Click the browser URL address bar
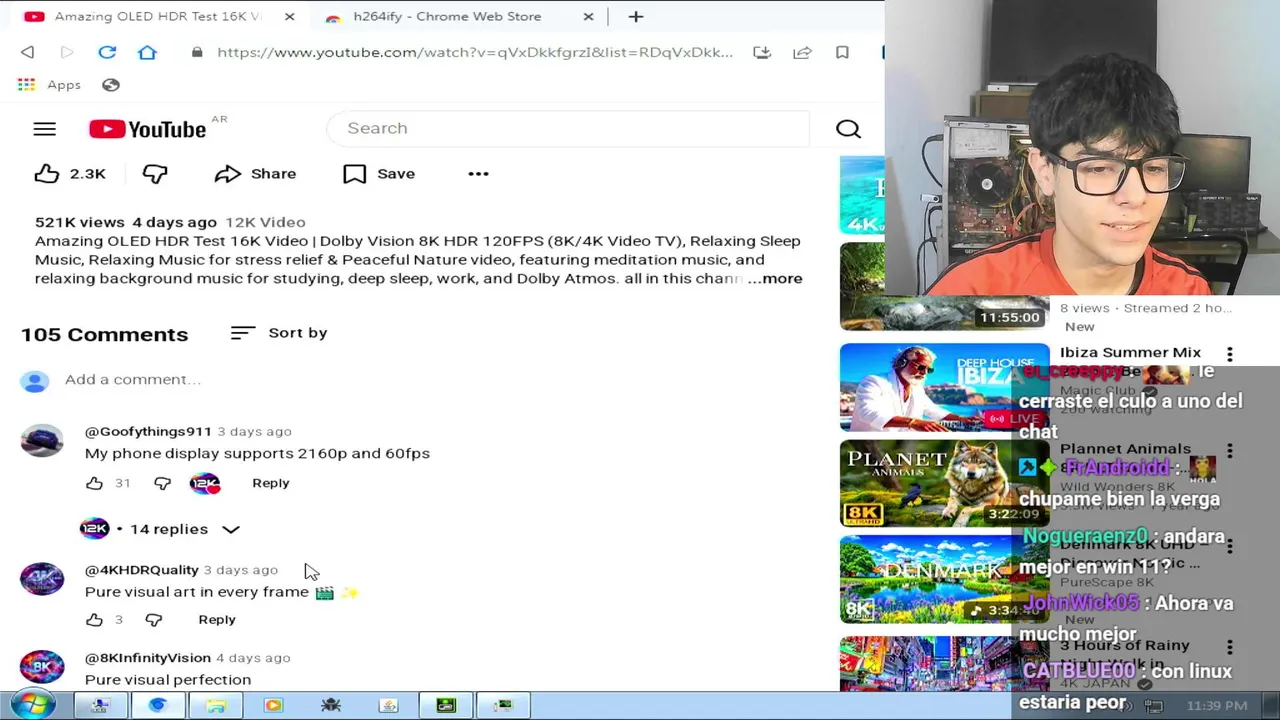The image size is (1280, 720). [475, 52]
